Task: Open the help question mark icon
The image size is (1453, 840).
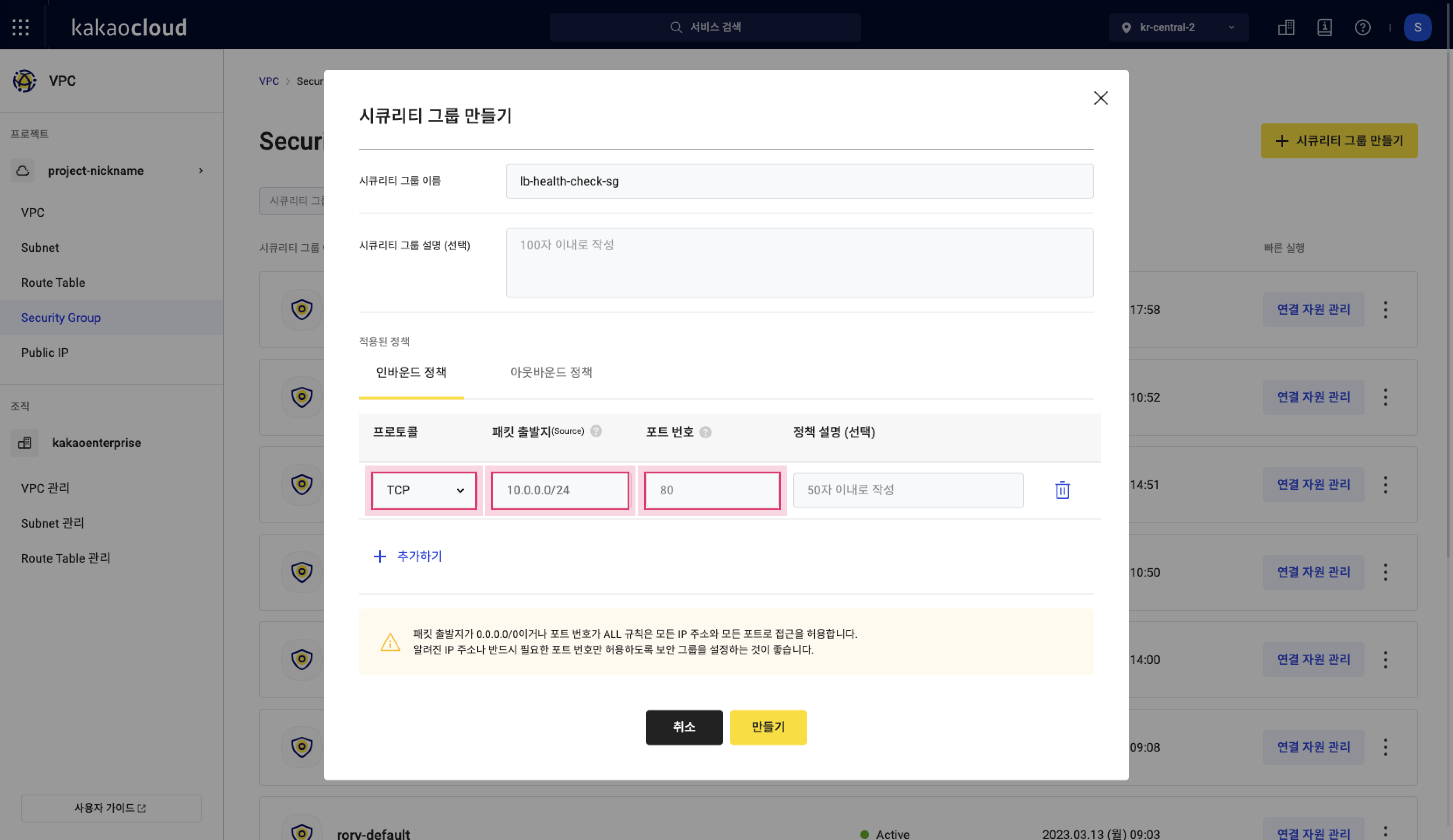Action: click(x=1362, y=27)
